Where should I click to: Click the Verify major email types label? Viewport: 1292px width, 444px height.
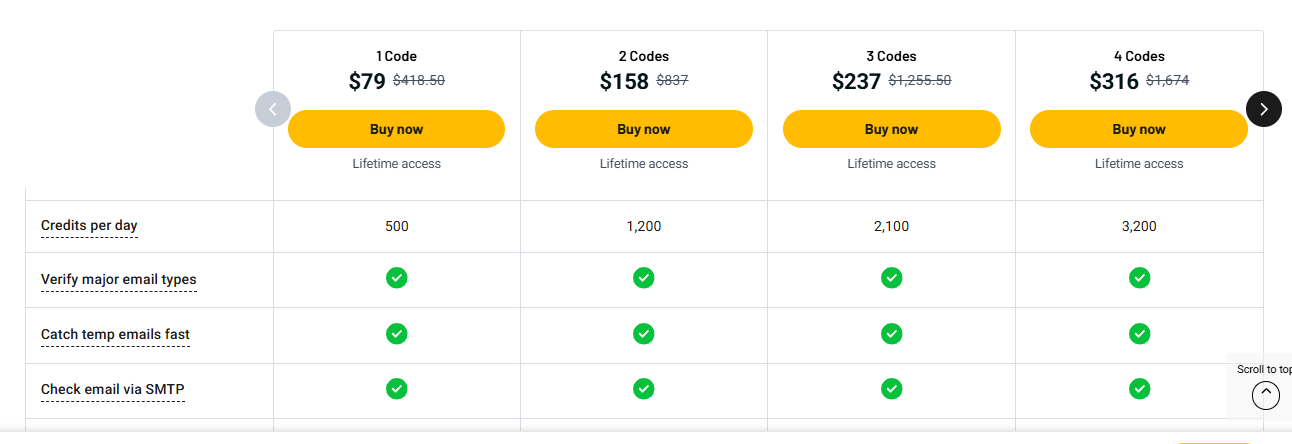118,280
